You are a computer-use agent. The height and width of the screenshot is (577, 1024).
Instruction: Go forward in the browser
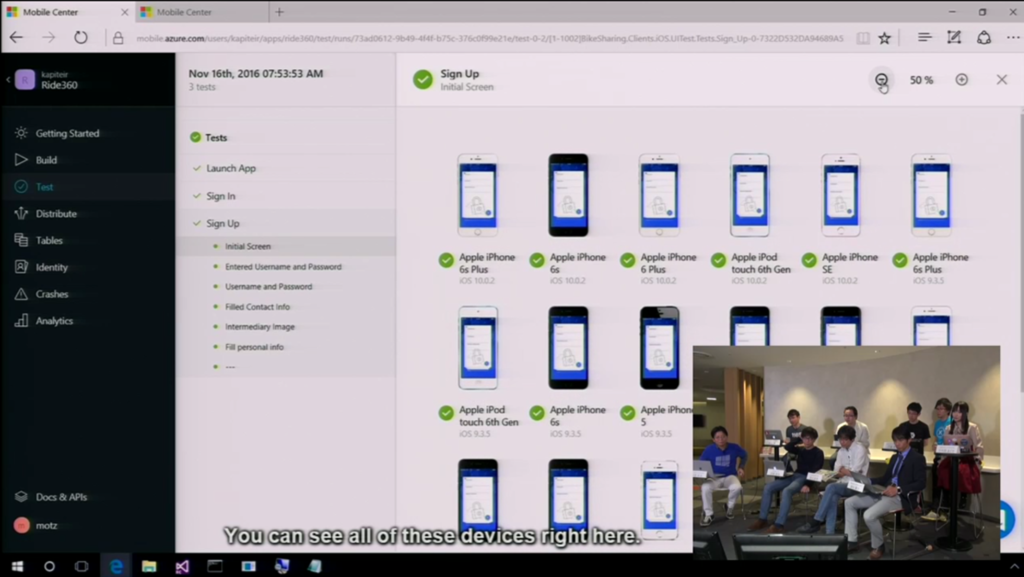(49, 38)
